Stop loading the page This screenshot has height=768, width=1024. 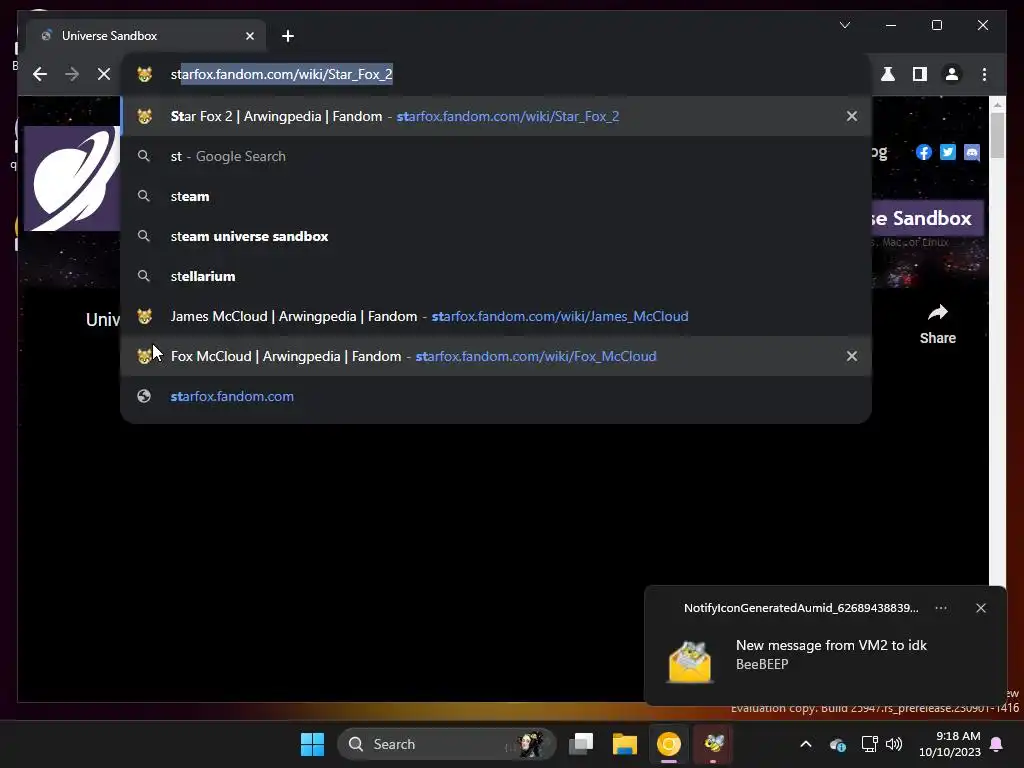(x=104, y=74)
